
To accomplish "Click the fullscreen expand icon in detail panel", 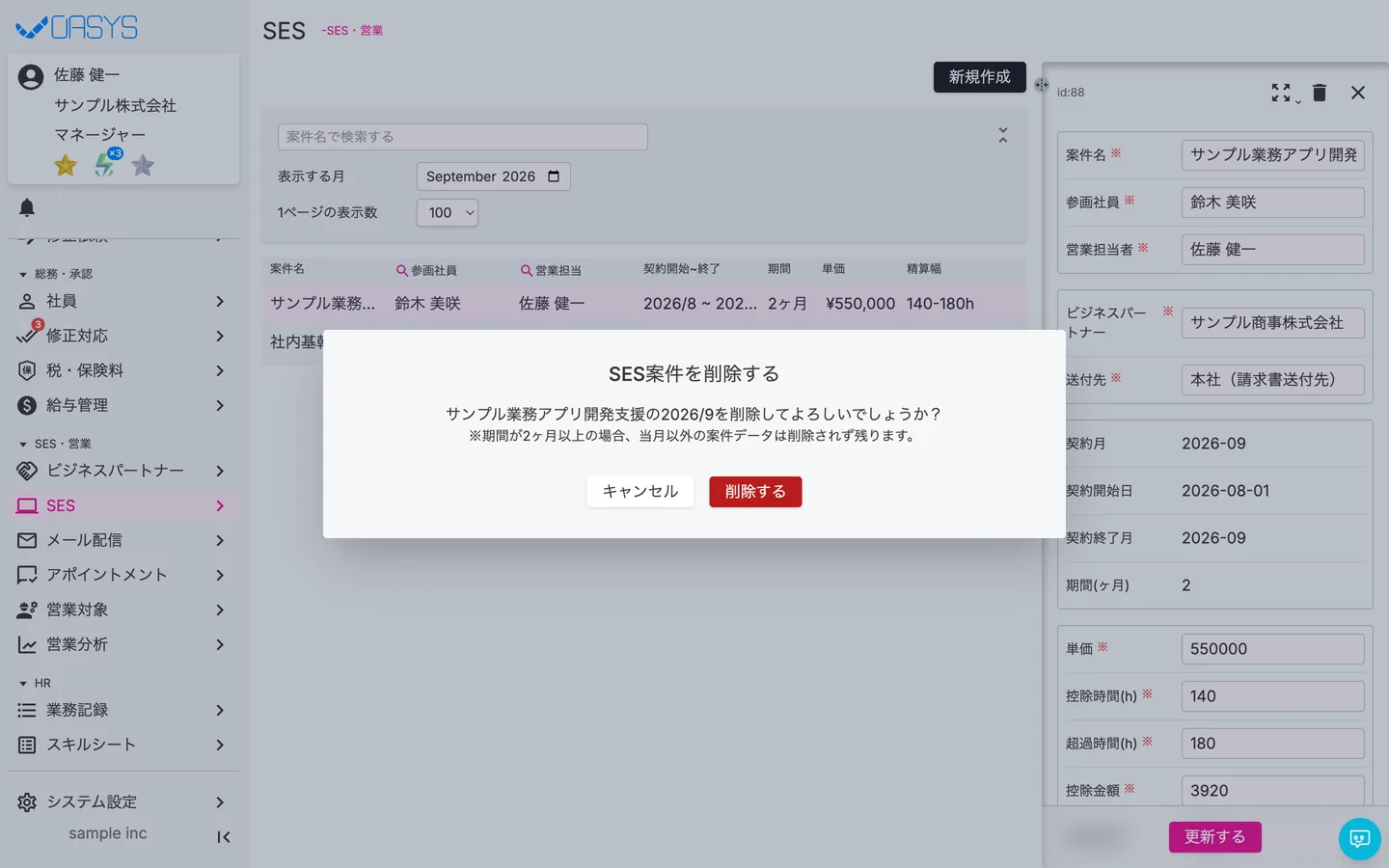I will pos(1281,93).
